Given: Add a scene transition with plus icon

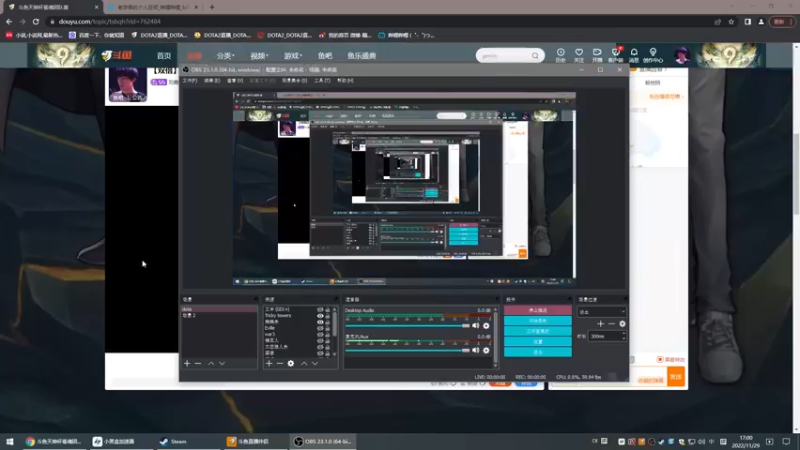Looking at the screenshot, I should pos(601,323).
